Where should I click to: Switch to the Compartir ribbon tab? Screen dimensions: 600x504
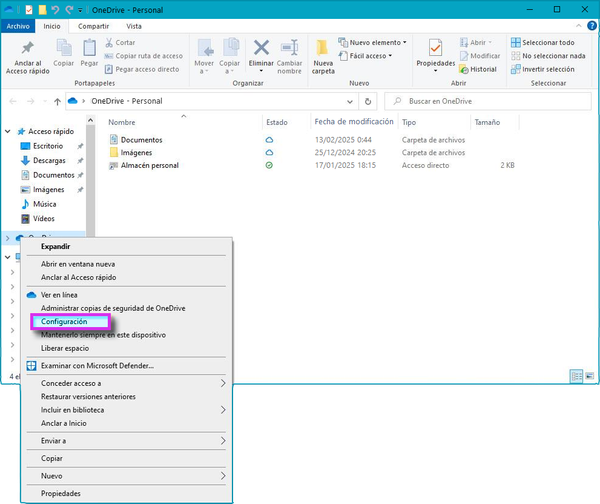(x=93, y=26)
